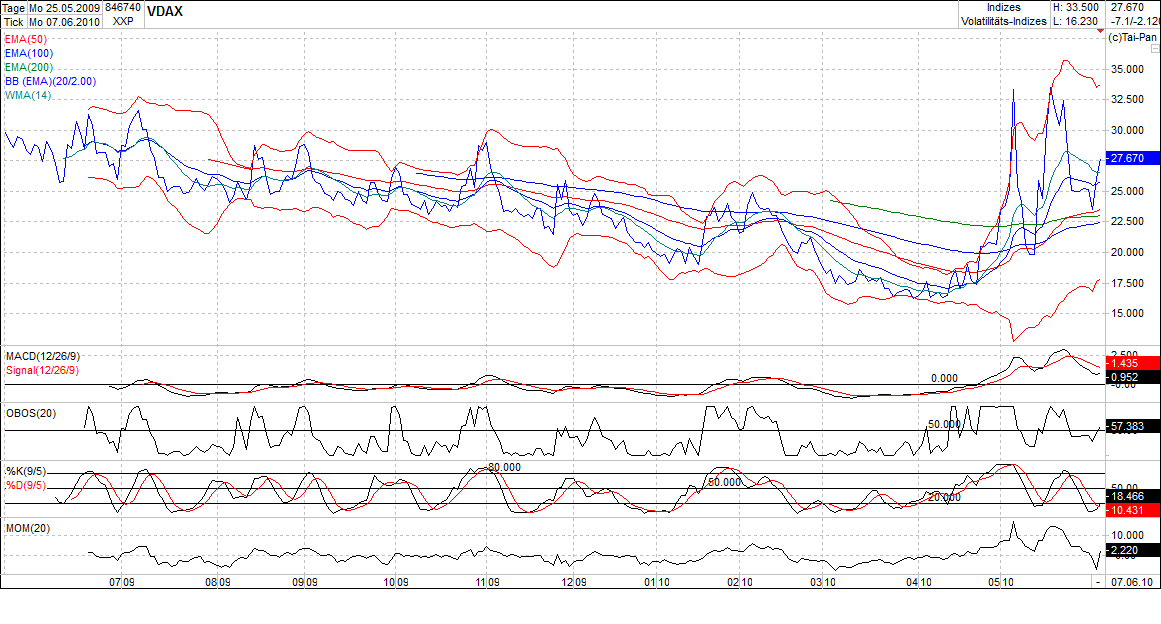Click the '04 10' date axis label
Viewport: 1161px width, 624px height.
coord(919,583)
